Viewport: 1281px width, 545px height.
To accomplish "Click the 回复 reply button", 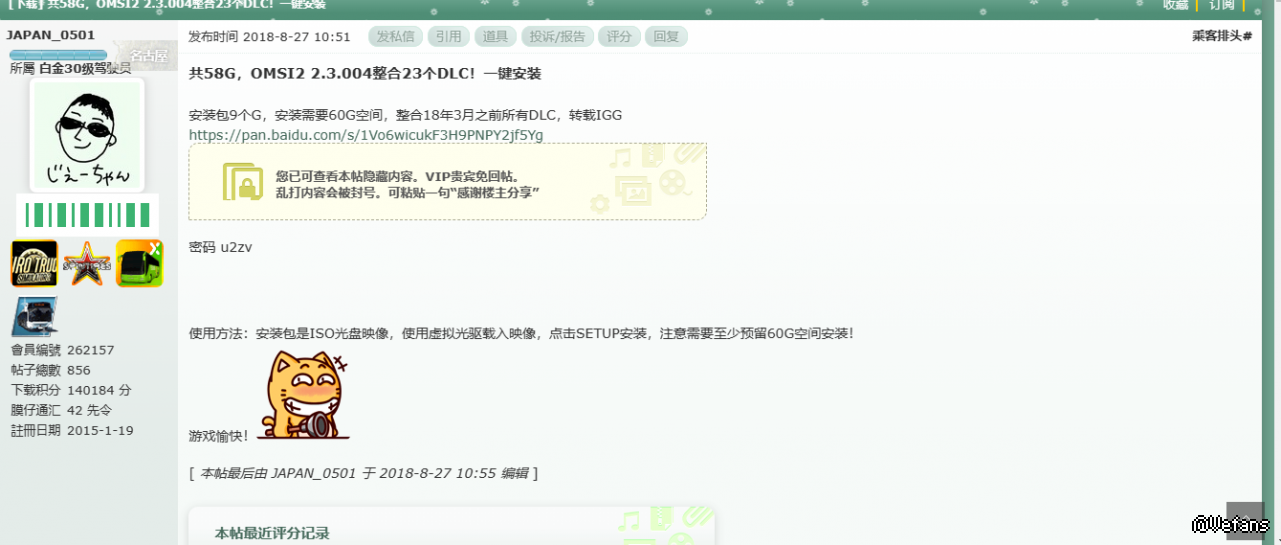I will click(x=666, y=37).
